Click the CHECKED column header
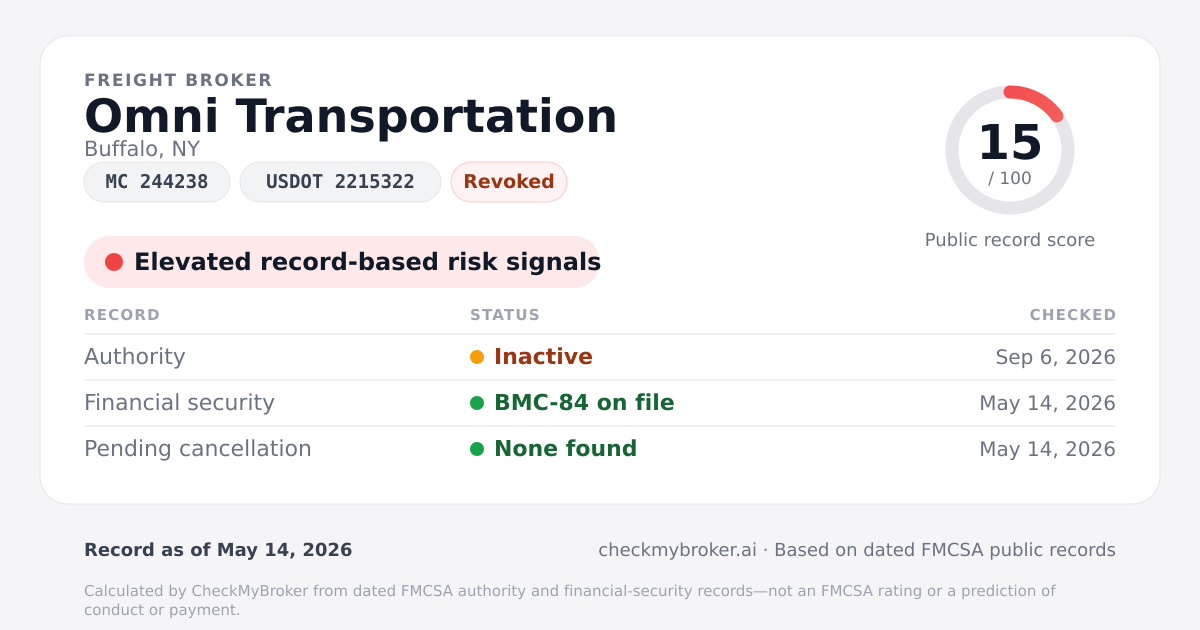1200x630 pixels. [x=1073, y=315]
